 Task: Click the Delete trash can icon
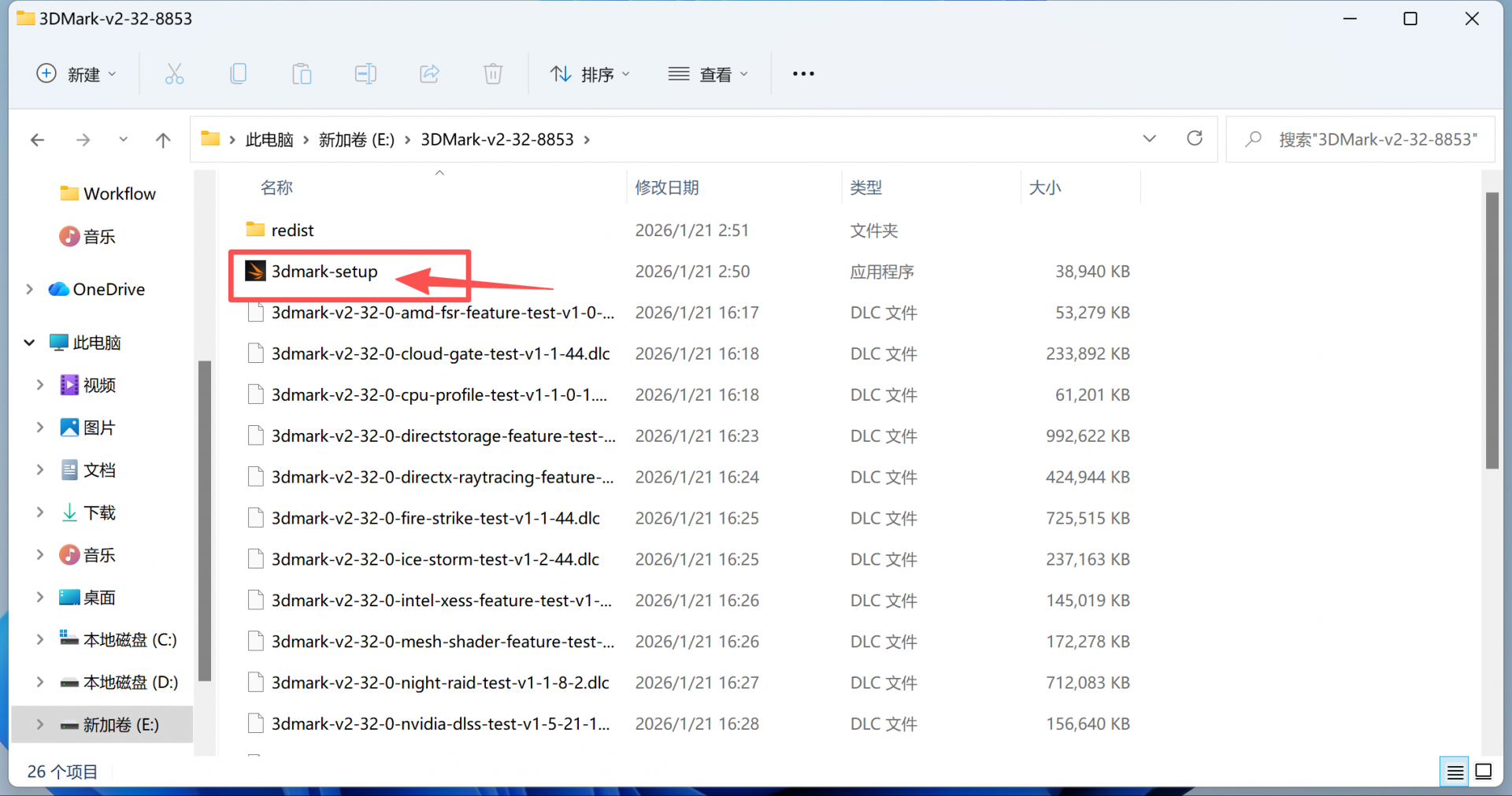point(493,74)
